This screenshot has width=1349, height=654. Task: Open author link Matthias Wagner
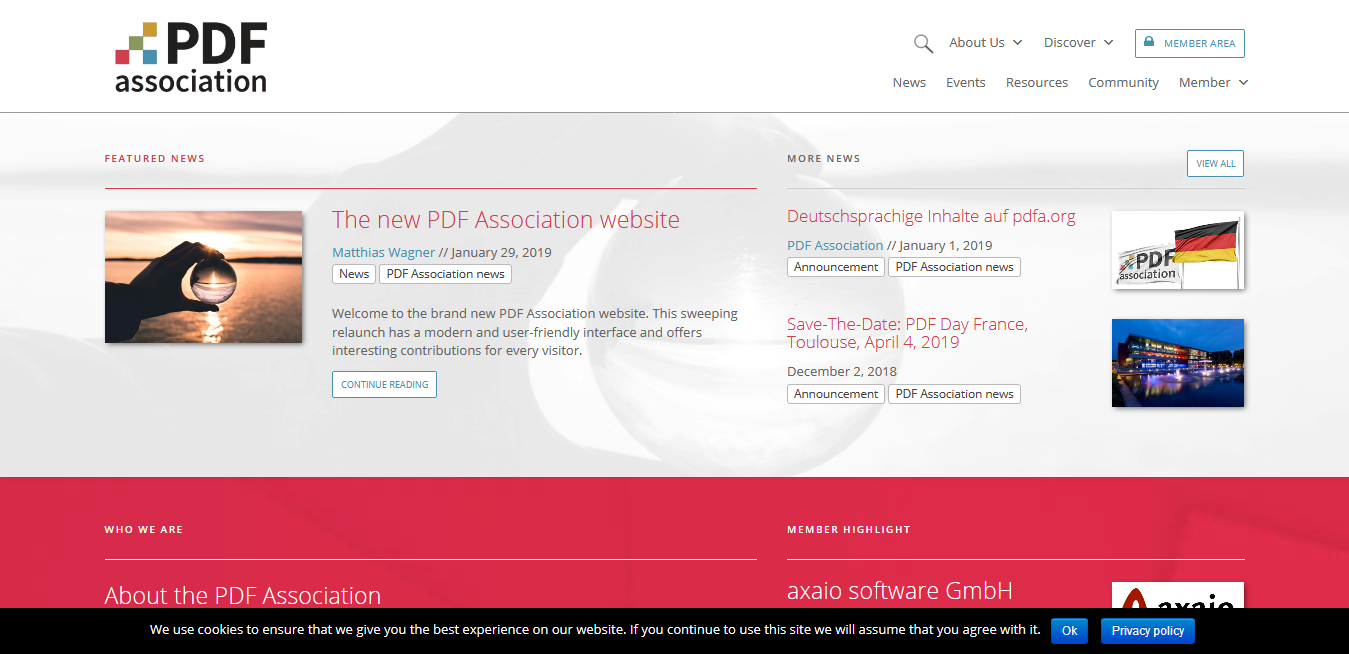(x=384, y=252)
